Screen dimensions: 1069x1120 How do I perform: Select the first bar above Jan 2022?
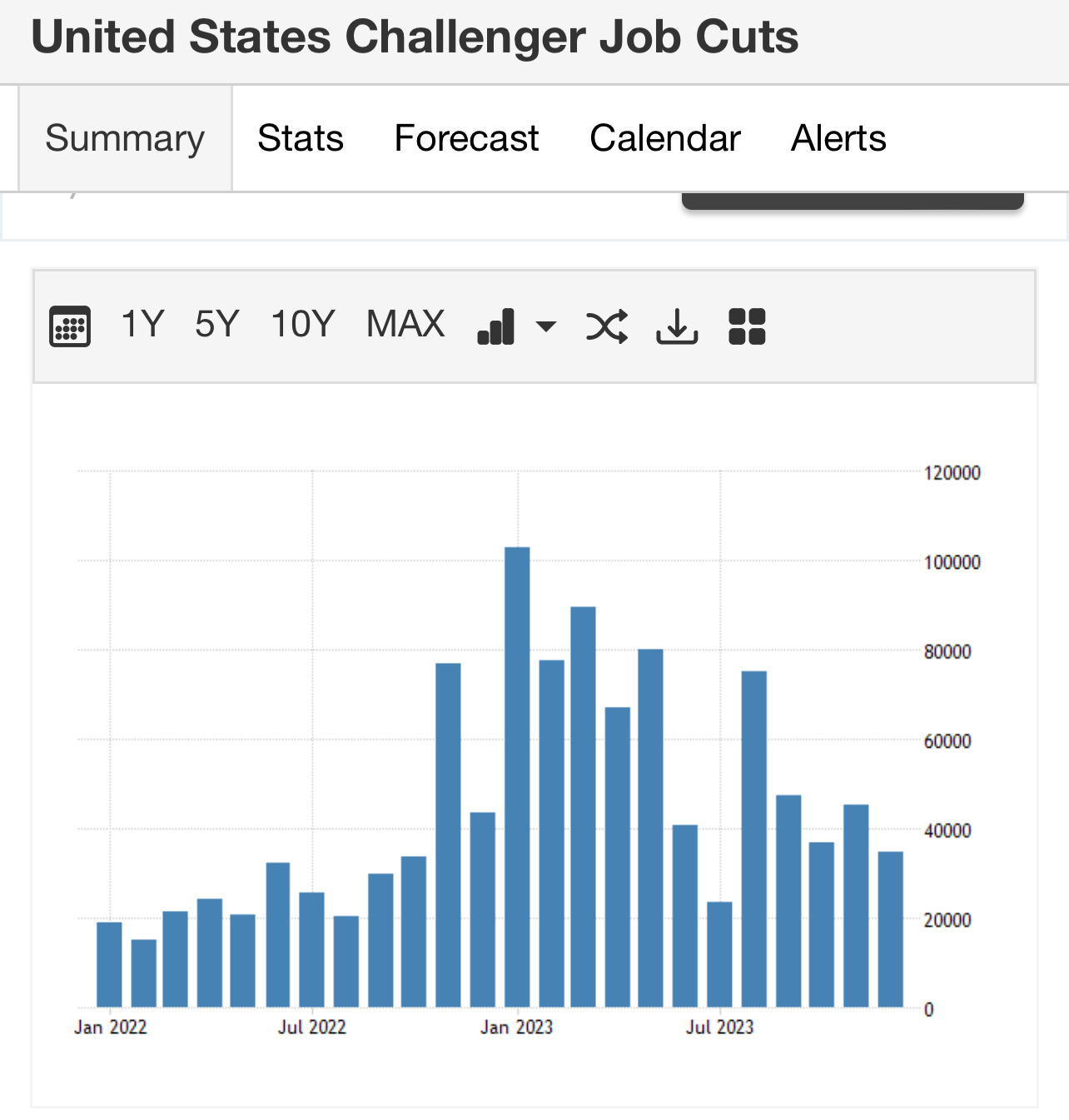coord(109,965)
